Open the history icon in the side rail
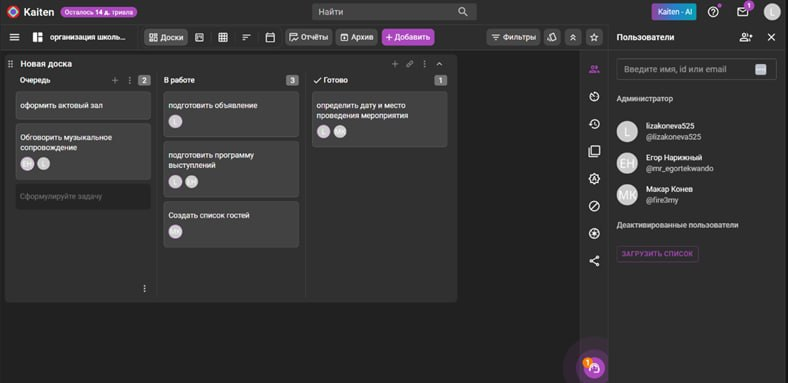This screenshot has width=788, height=383. [594, 124]
